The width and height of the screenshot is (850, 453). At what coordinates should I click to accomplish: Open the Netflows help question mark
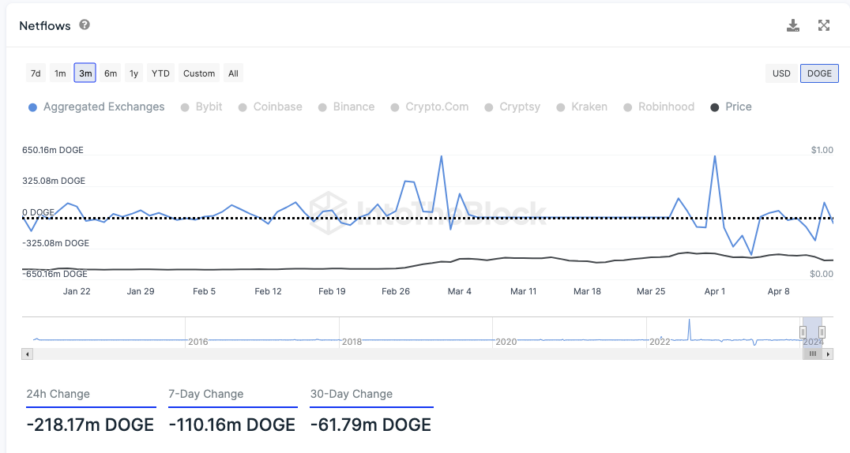(x=84, y=25)
